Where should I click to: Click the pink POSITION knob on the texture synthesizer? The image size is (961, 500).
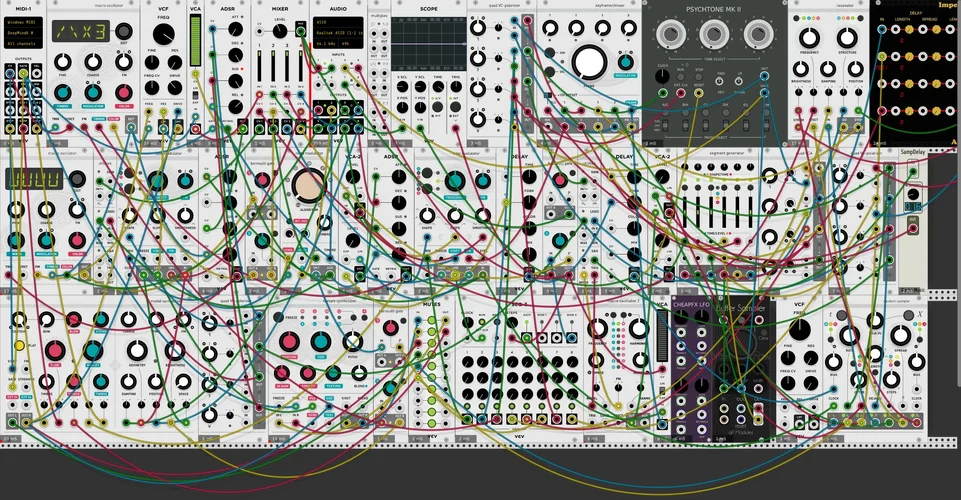click(289, 341)
